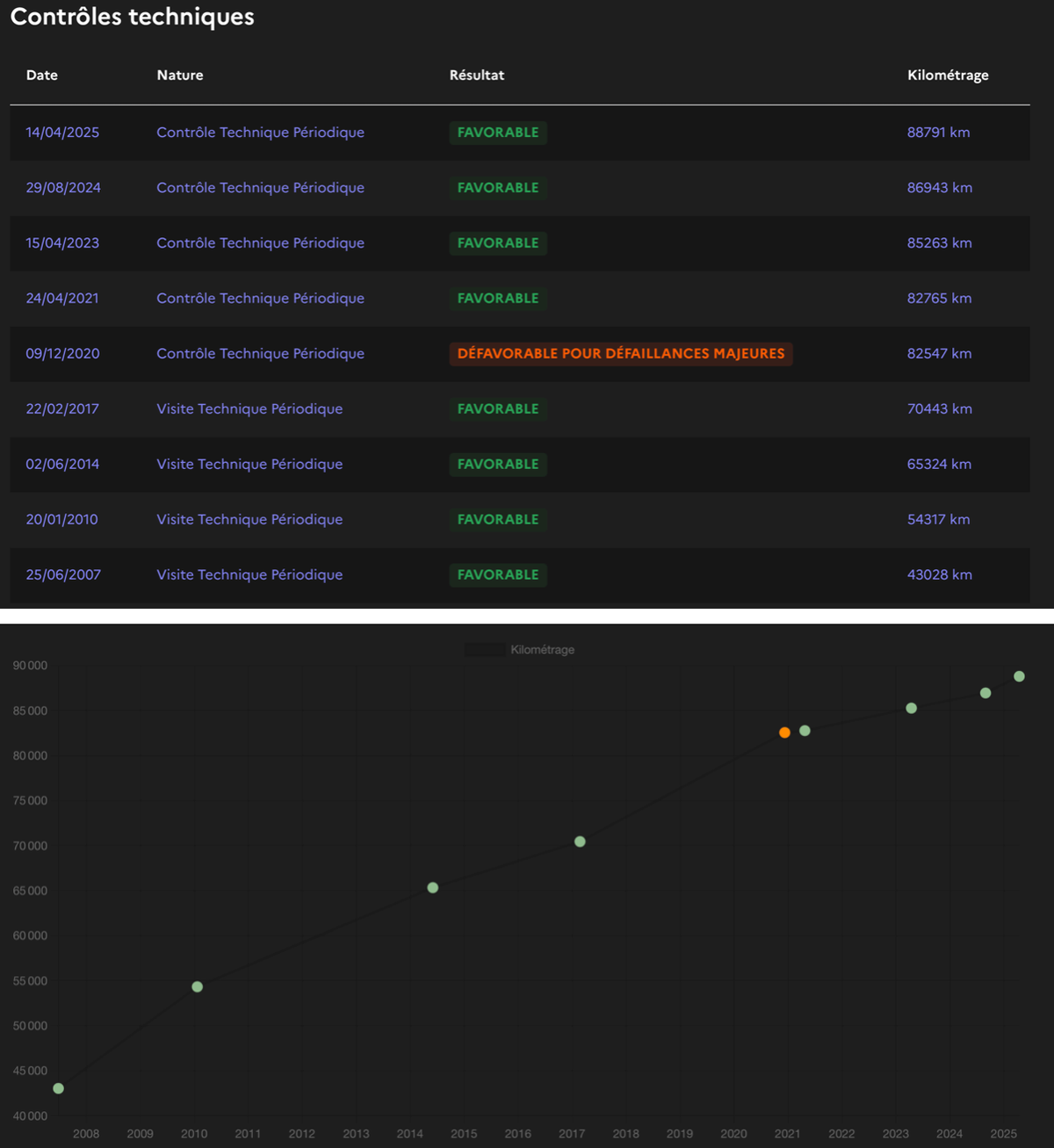Select the 2023 green chart data point

click(x=911, y=708)
